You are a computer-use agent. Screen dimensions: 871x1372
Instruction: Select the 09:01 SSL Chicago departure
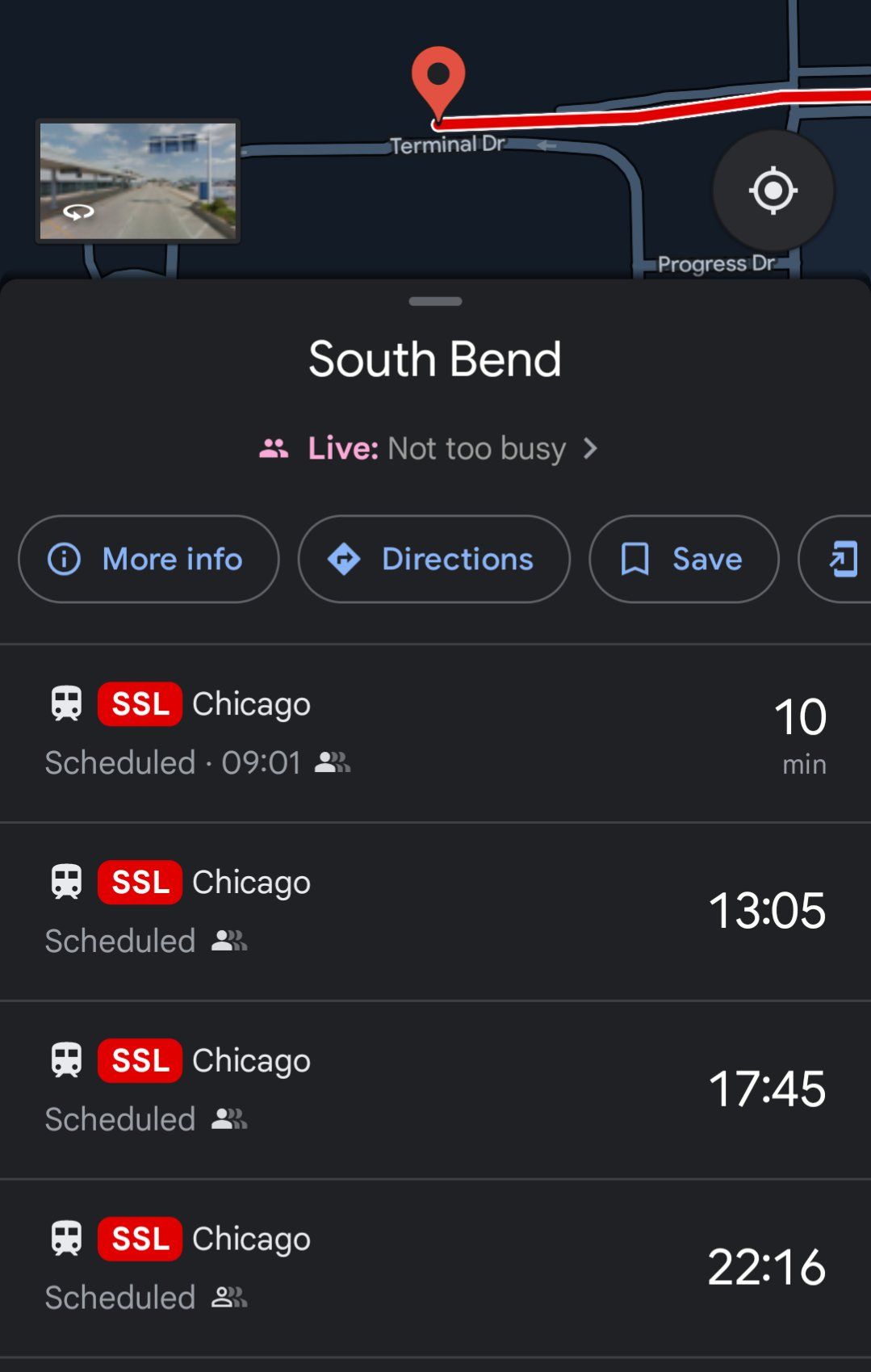(435, 733)
